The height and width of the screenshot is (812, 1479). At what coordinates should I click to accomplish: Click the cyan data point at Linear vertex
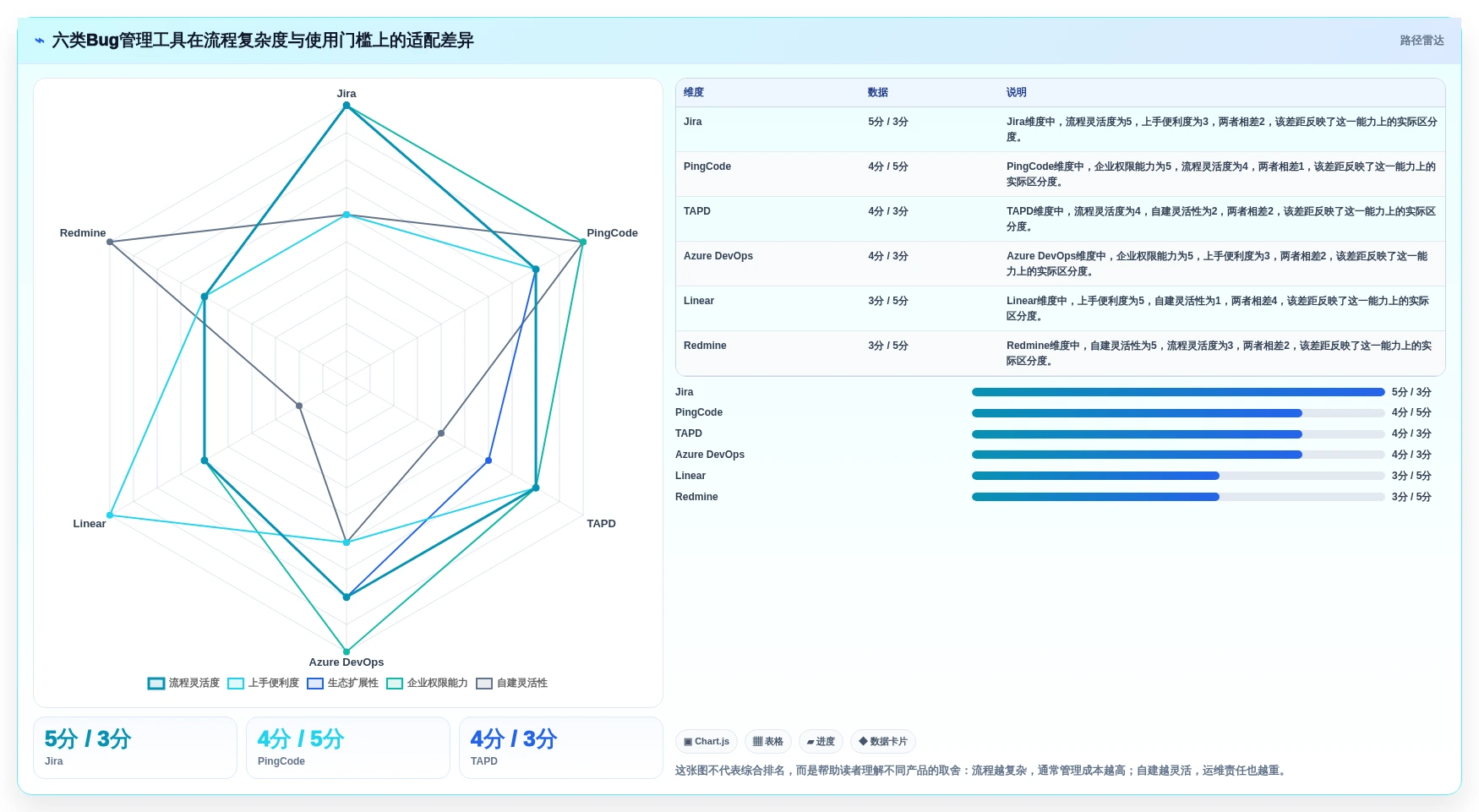pos(110,515)
